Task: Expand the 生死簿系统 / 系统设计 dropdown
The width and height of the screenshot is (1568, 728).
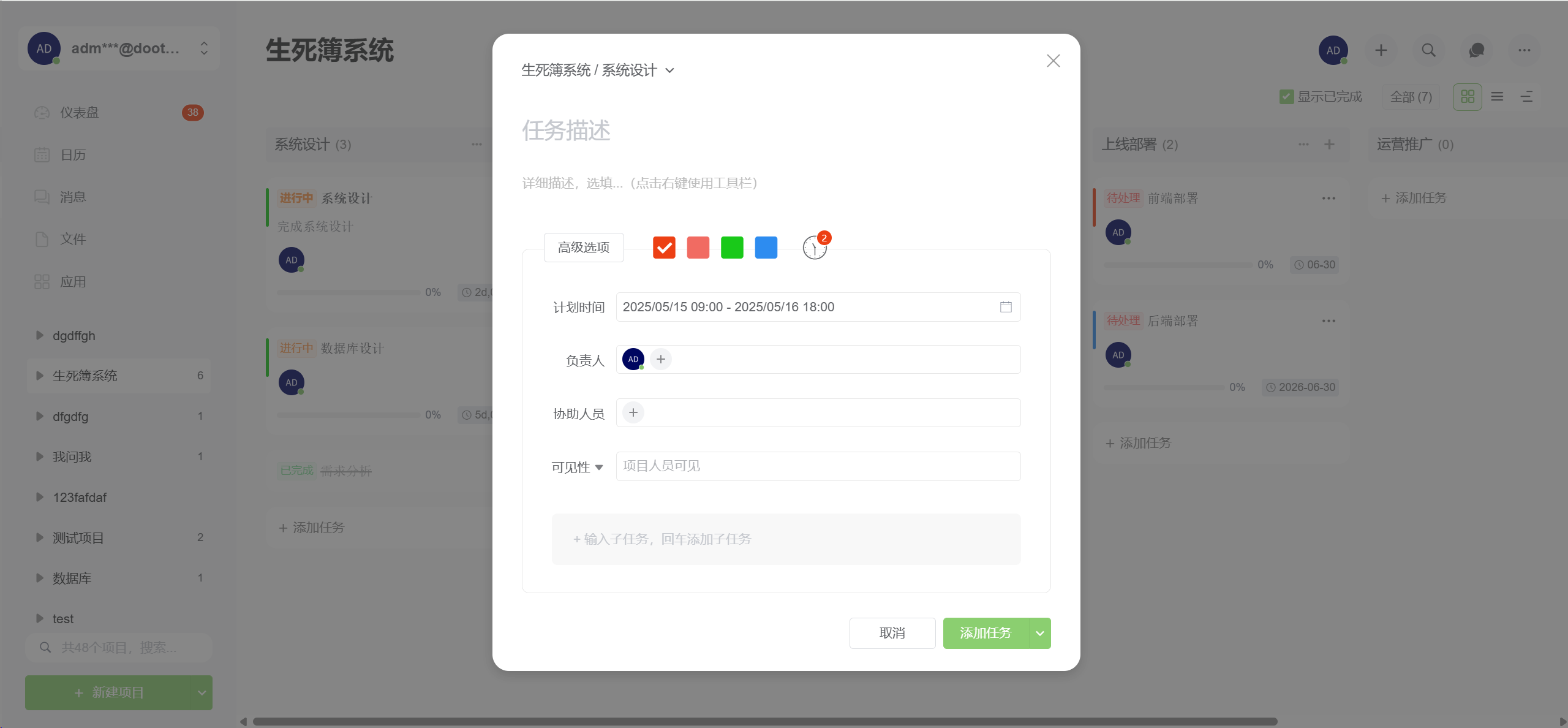Action: [x=669, y=70]
